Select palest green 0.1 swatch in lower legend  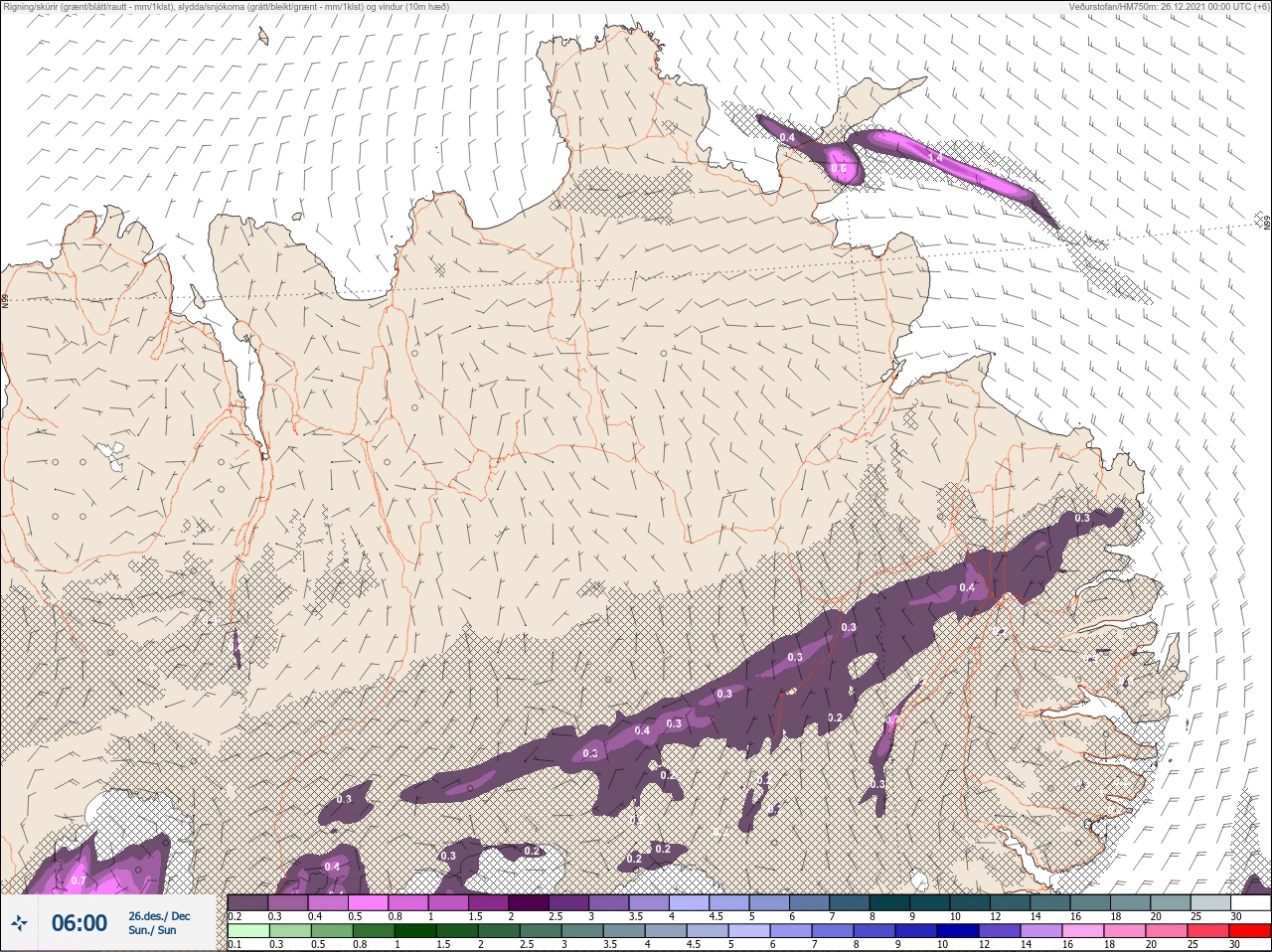pyautogui.click(x=248, y=930)
